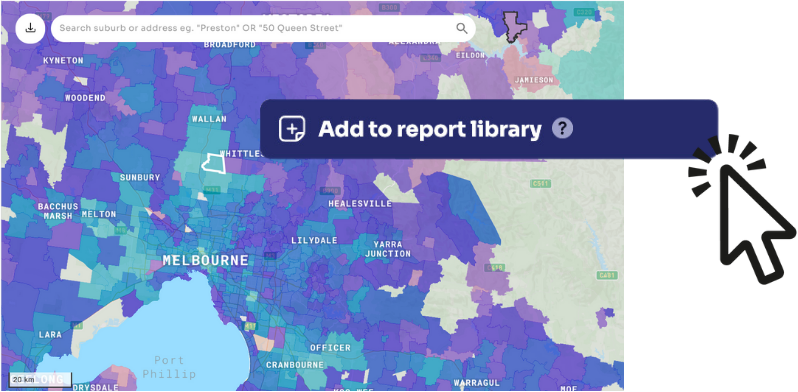This screenshot has height=392, width=798.
Task: Click the YARRA JUNCTION map label
Action: [388, 249]
